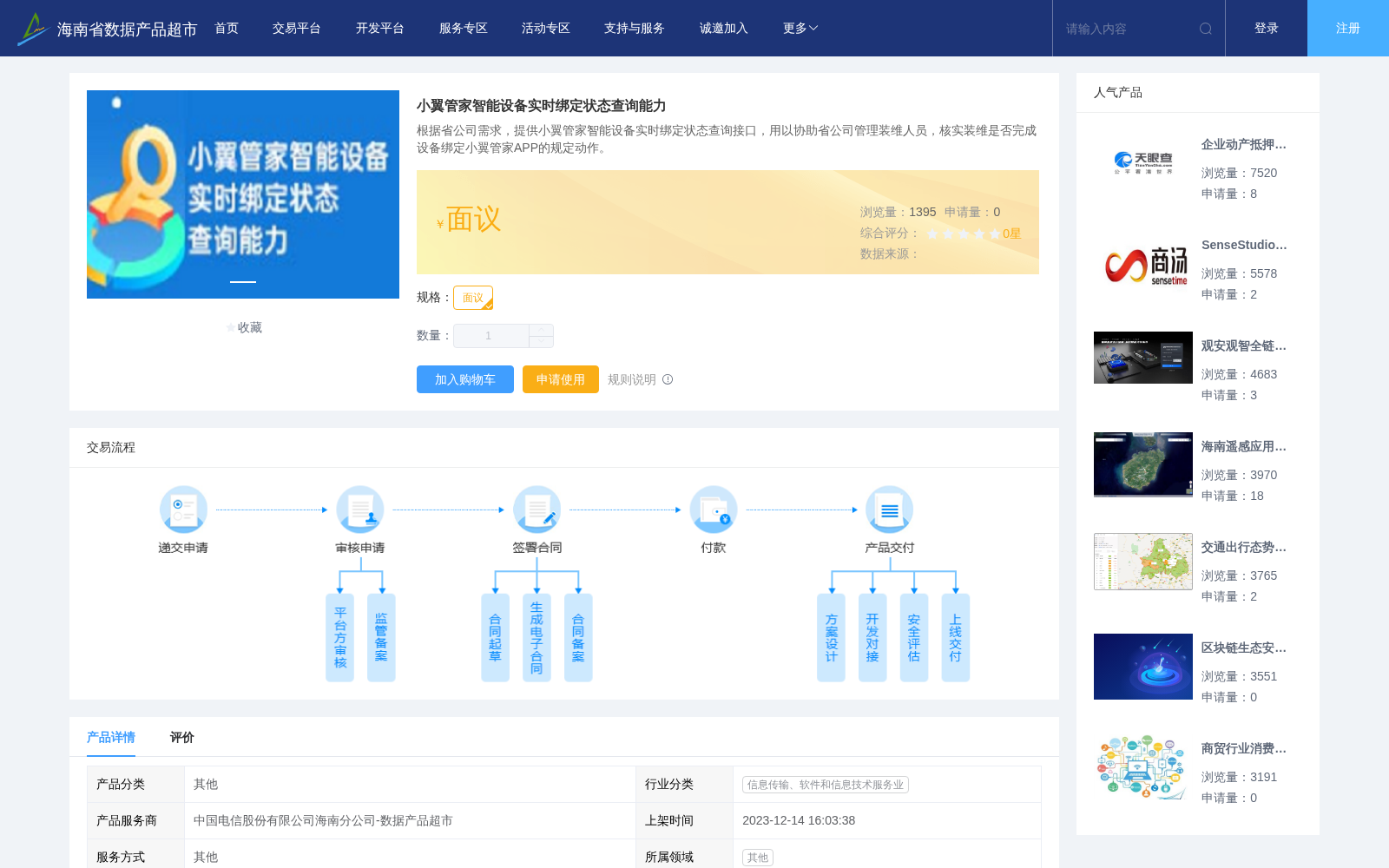Open 商贸行业消费 product title link
The height and width of the screenshot is (868, 1389).
click(1244, 748)
